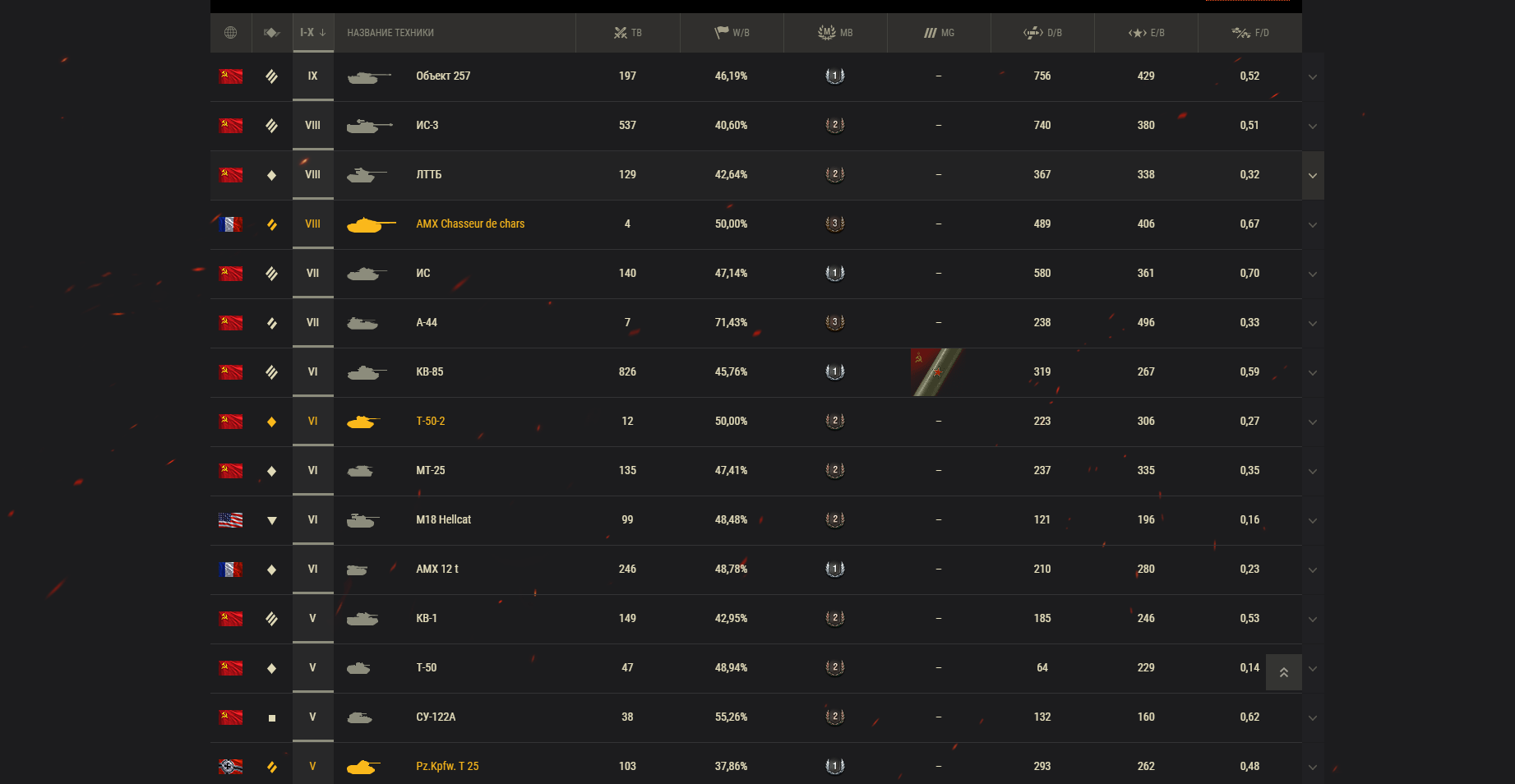This screenshot has width=1515, height=784.
Task: Sort by W/B win rate column
Action: 732,33
